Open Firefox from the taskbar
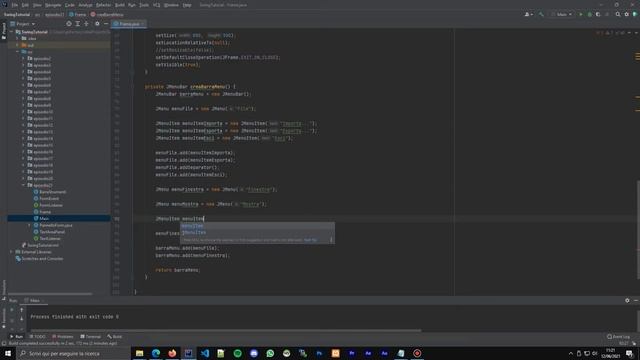Image resolution: width=640 pixels, height=360 pixels. tap(172, 353)
